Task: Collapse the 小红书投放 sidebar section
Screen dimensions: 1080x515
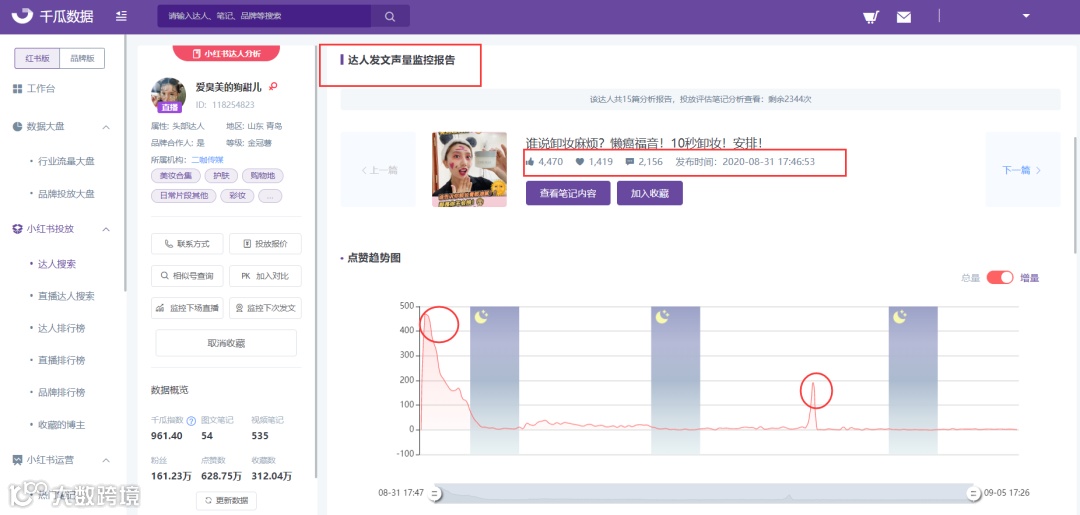Action: point(106,229)
